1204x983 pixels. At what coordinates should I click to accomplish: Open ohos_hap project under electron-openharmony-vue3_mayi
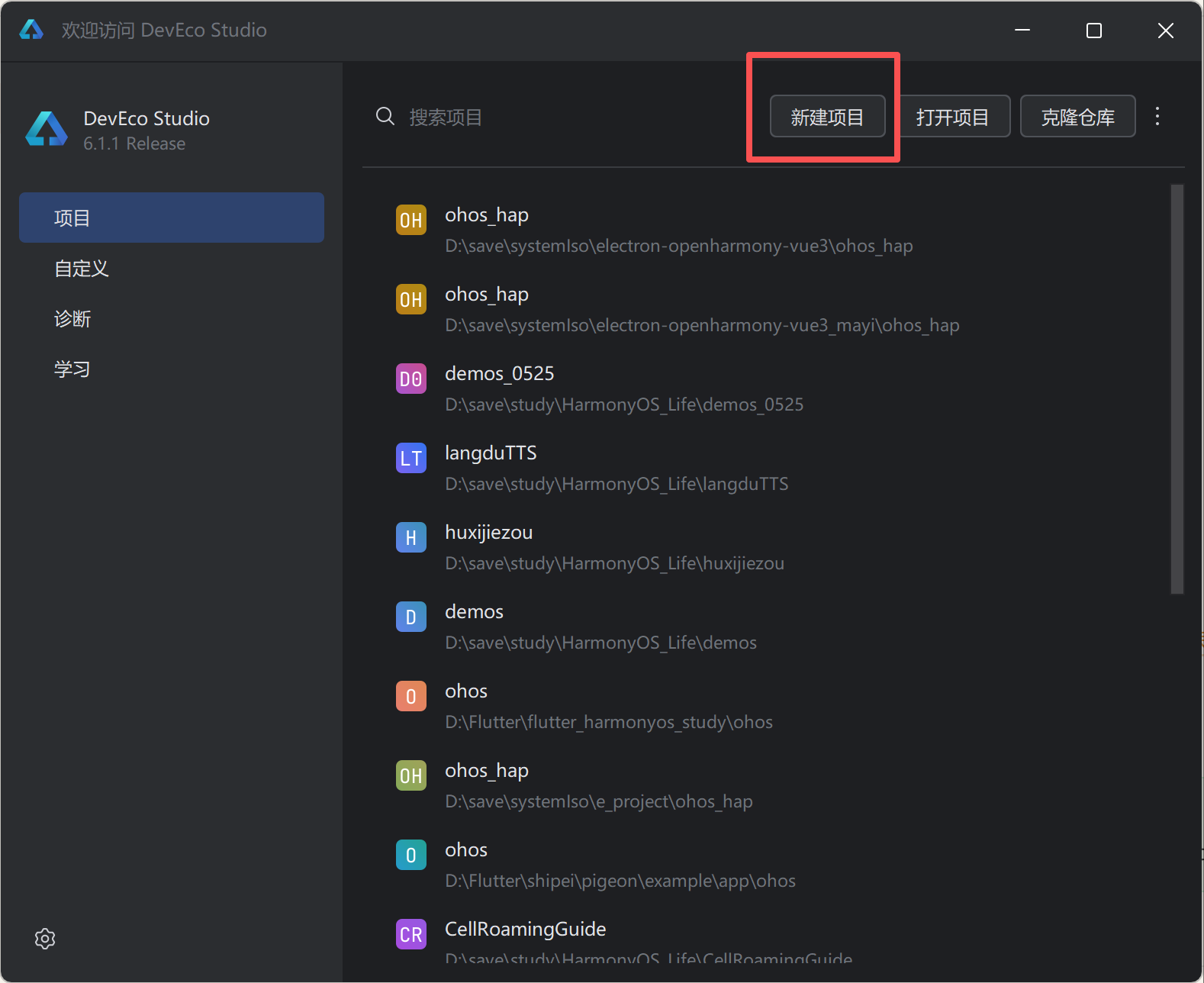[x=487, y=295]
